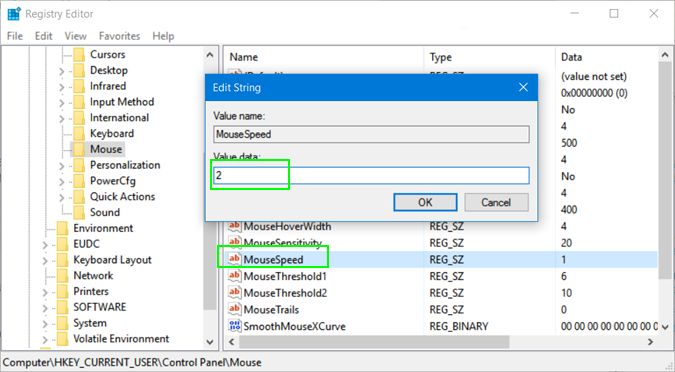Select the MouseThreshold1 value name
The image size is (675, 372).
click(285, 276)
